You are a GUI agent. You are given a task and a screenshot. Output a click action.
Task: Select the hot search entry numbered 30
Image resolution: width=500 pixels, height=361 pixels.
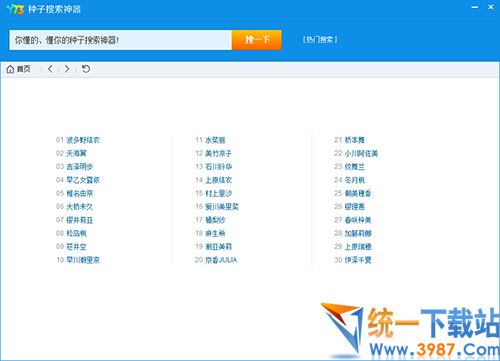pos(353,260)
